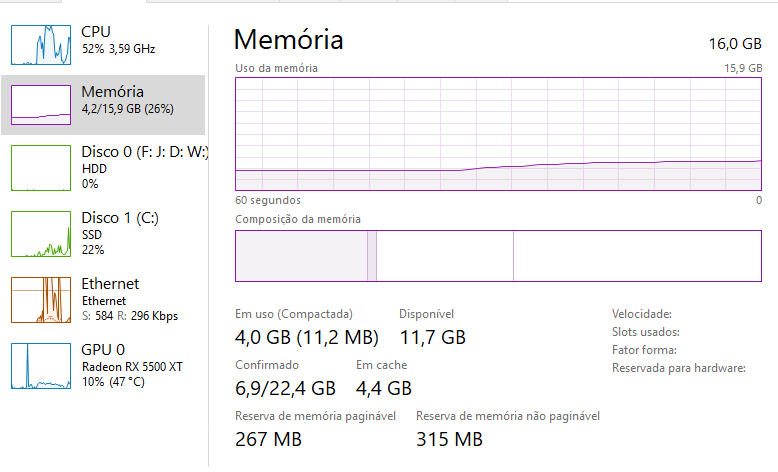
Task: Select the CPU entry label
Action: pos(96,32)
